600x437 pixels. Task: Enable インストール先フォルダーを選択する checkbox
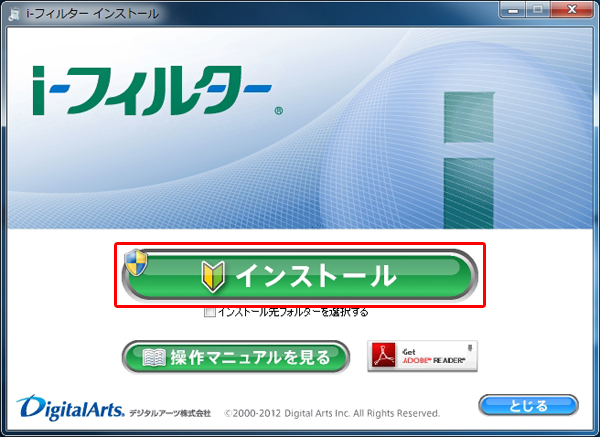209,312
